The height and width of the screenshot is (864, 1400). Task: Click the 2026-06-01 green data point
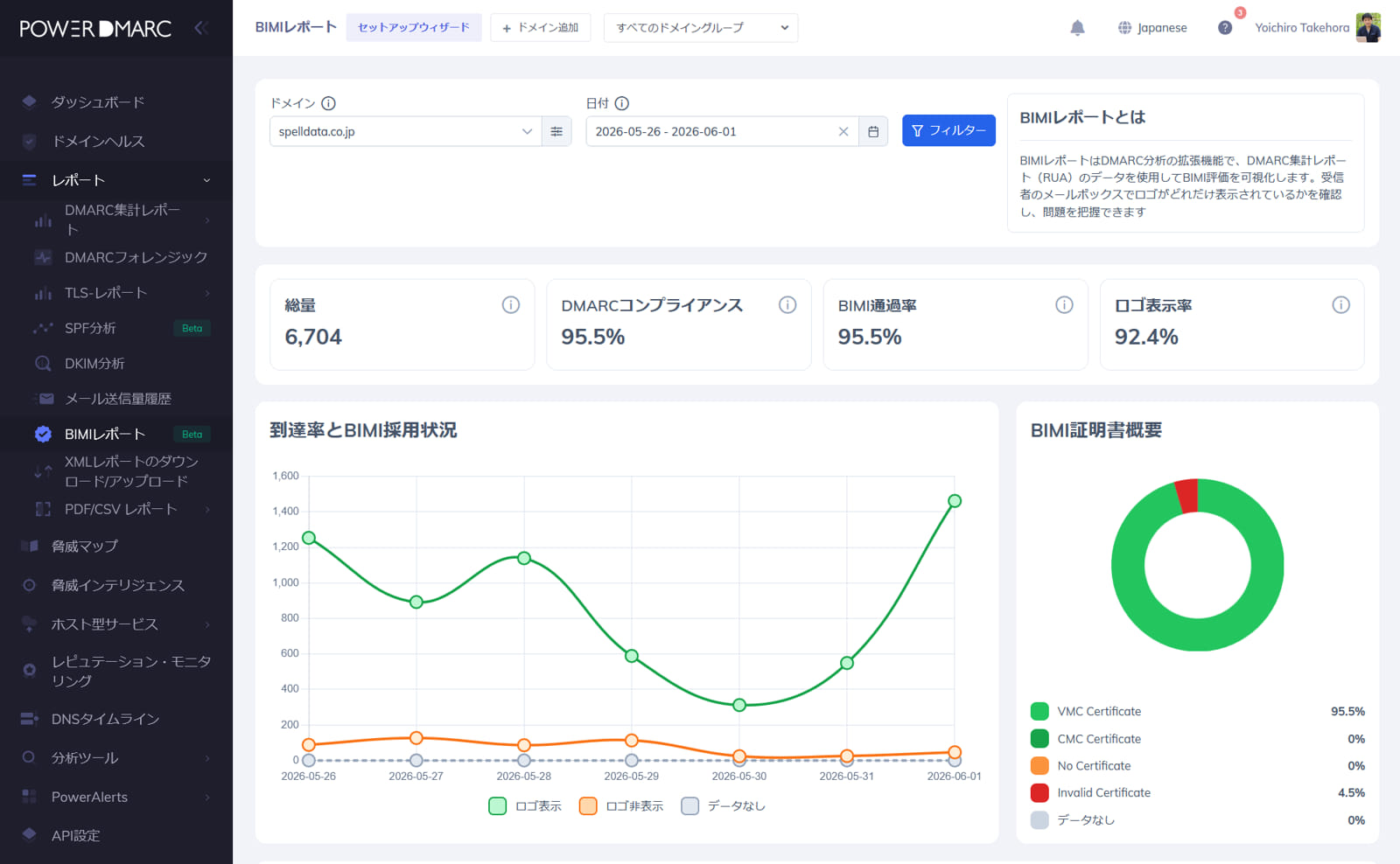coord(955,501)
